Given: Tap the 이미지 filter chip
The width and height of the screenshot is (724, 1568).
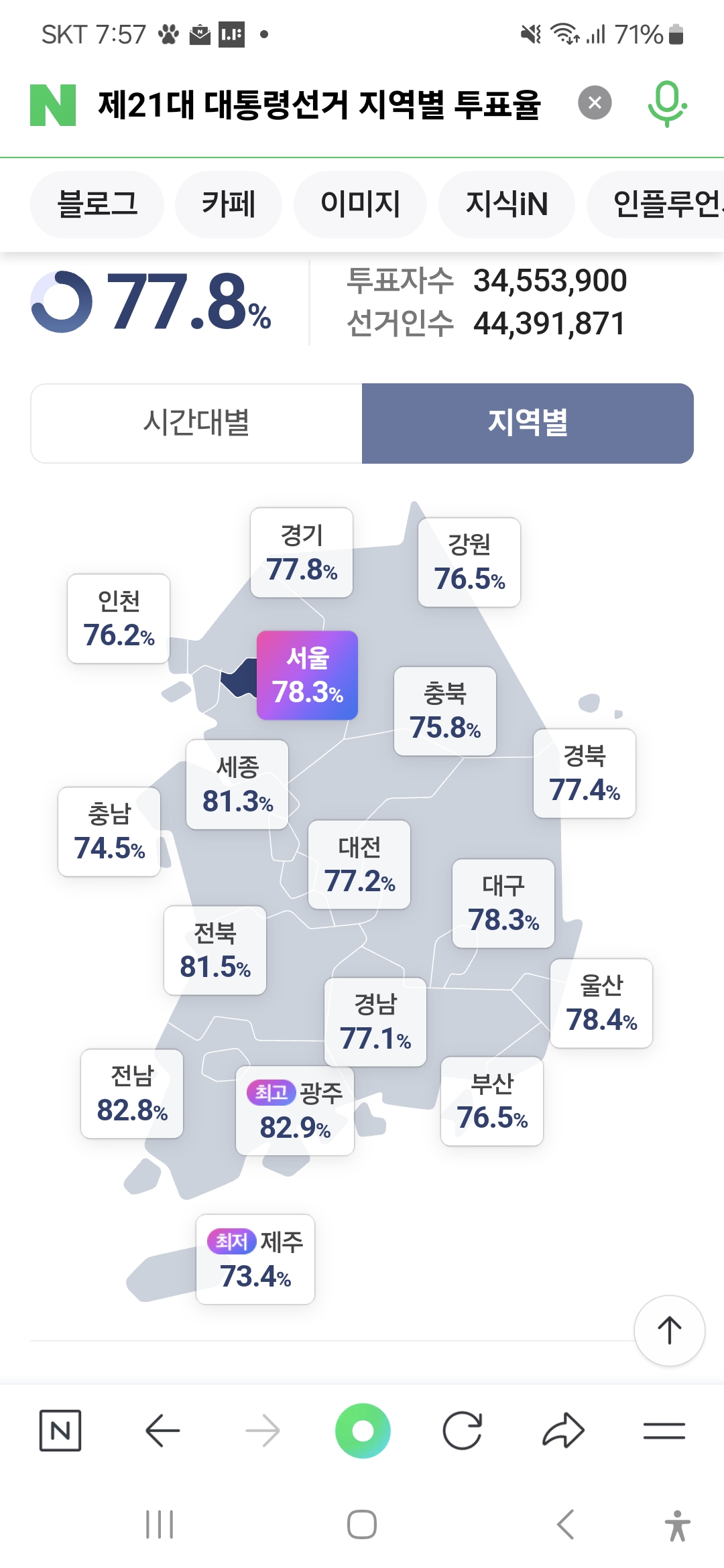Looking at the screenshot, I should coord(360,204).
